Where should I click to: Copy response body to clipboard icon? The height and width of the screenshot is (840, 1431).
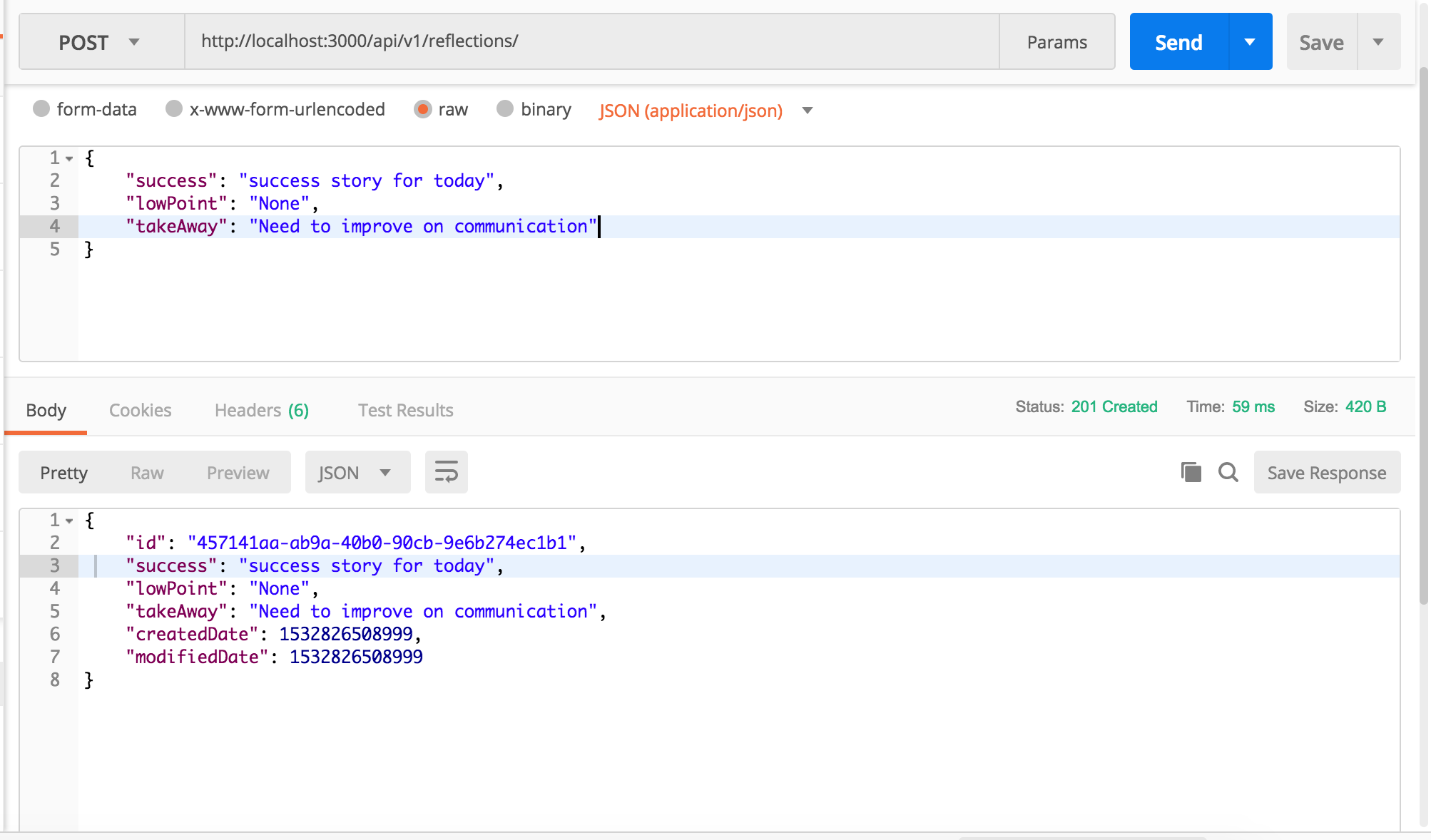[x=1191, y=472]
